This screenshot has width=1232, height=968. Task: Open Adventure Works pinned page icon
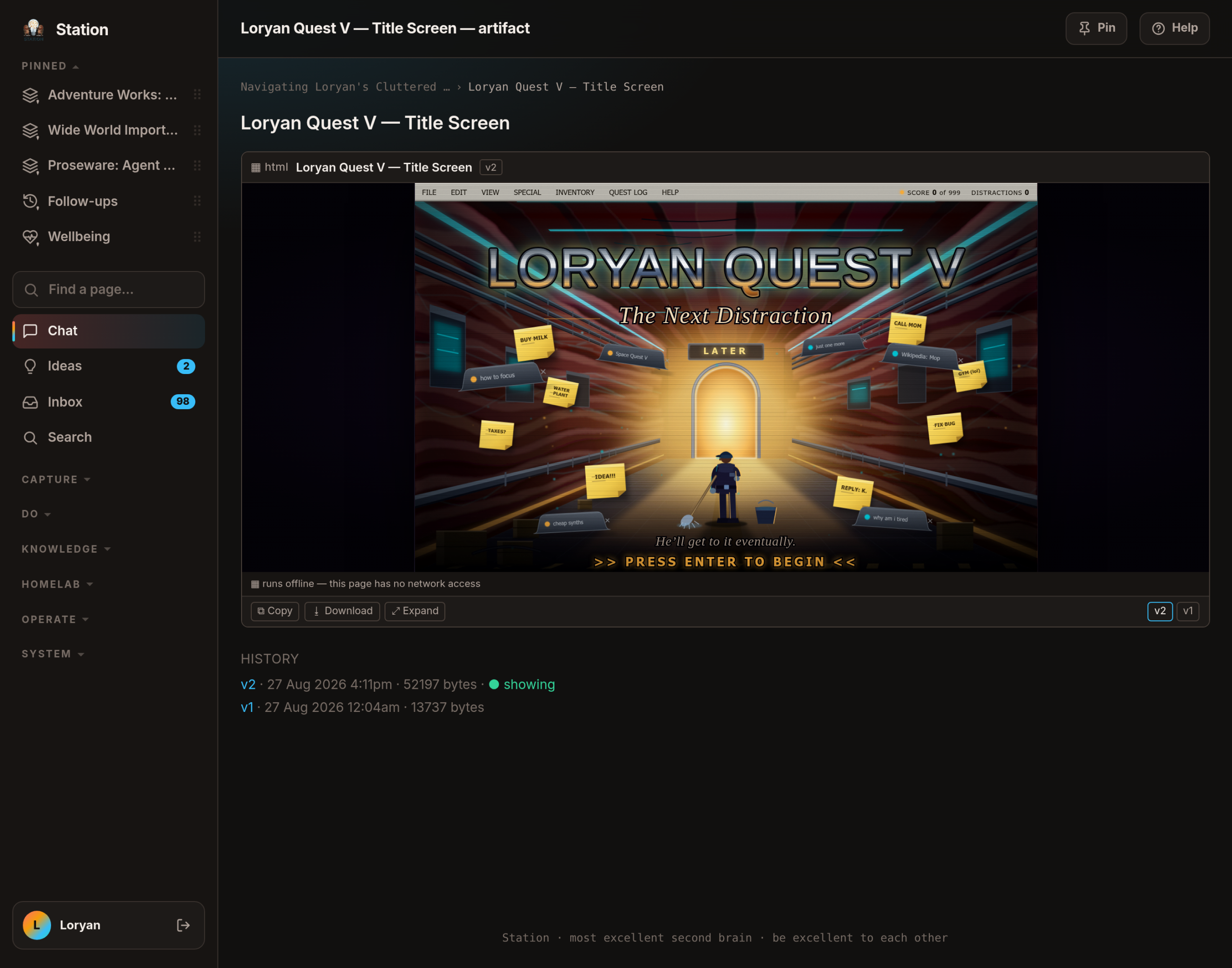coord(31,95)
